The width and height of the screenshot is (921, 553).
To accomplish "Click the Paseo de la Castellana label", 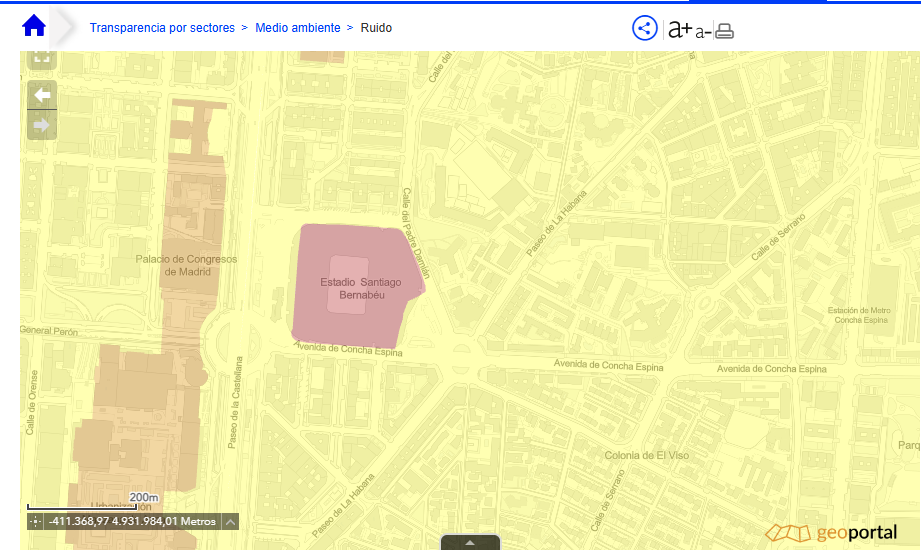I will point(234,403).
